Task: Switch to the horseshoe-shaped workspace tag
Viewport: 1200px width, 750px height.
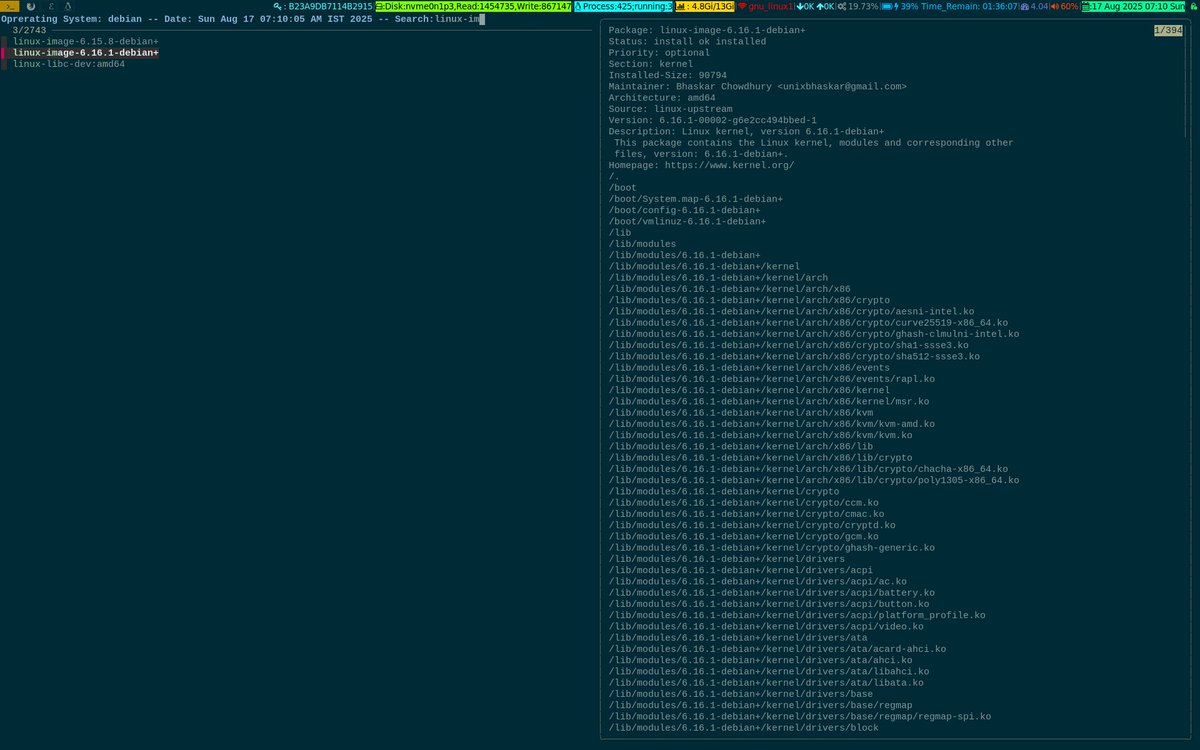Action: click(x=31, y=6)
